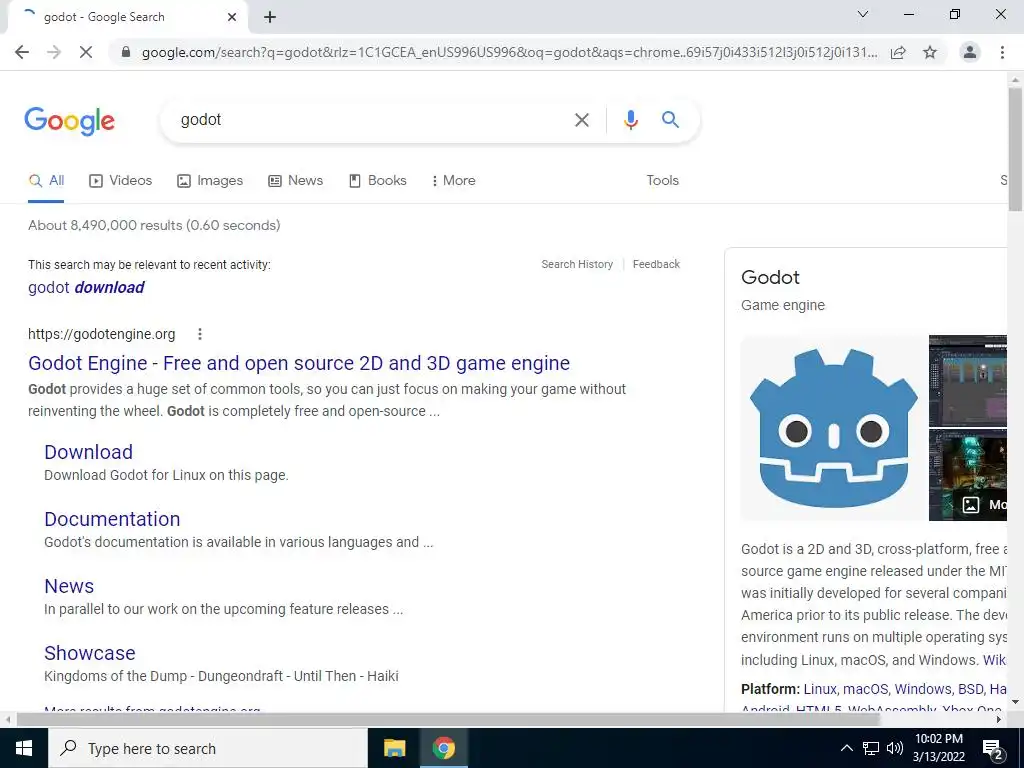Open the taskbar clock and date
This screenshot has width=1024, height=768.
(x=939, y=748)
